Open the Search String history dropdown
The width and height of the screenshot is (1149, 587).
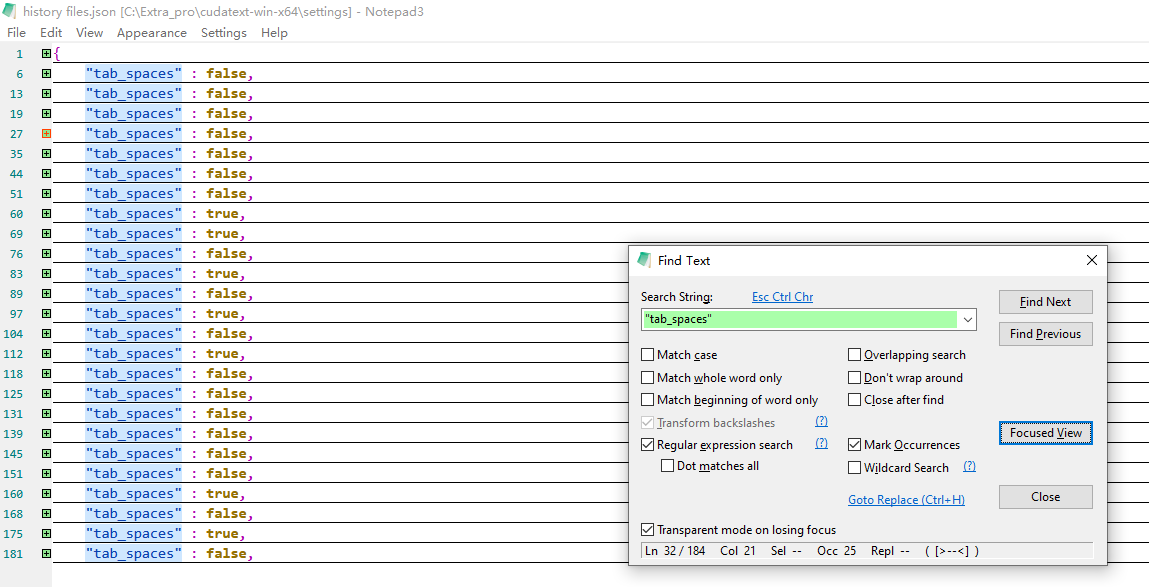966,320
